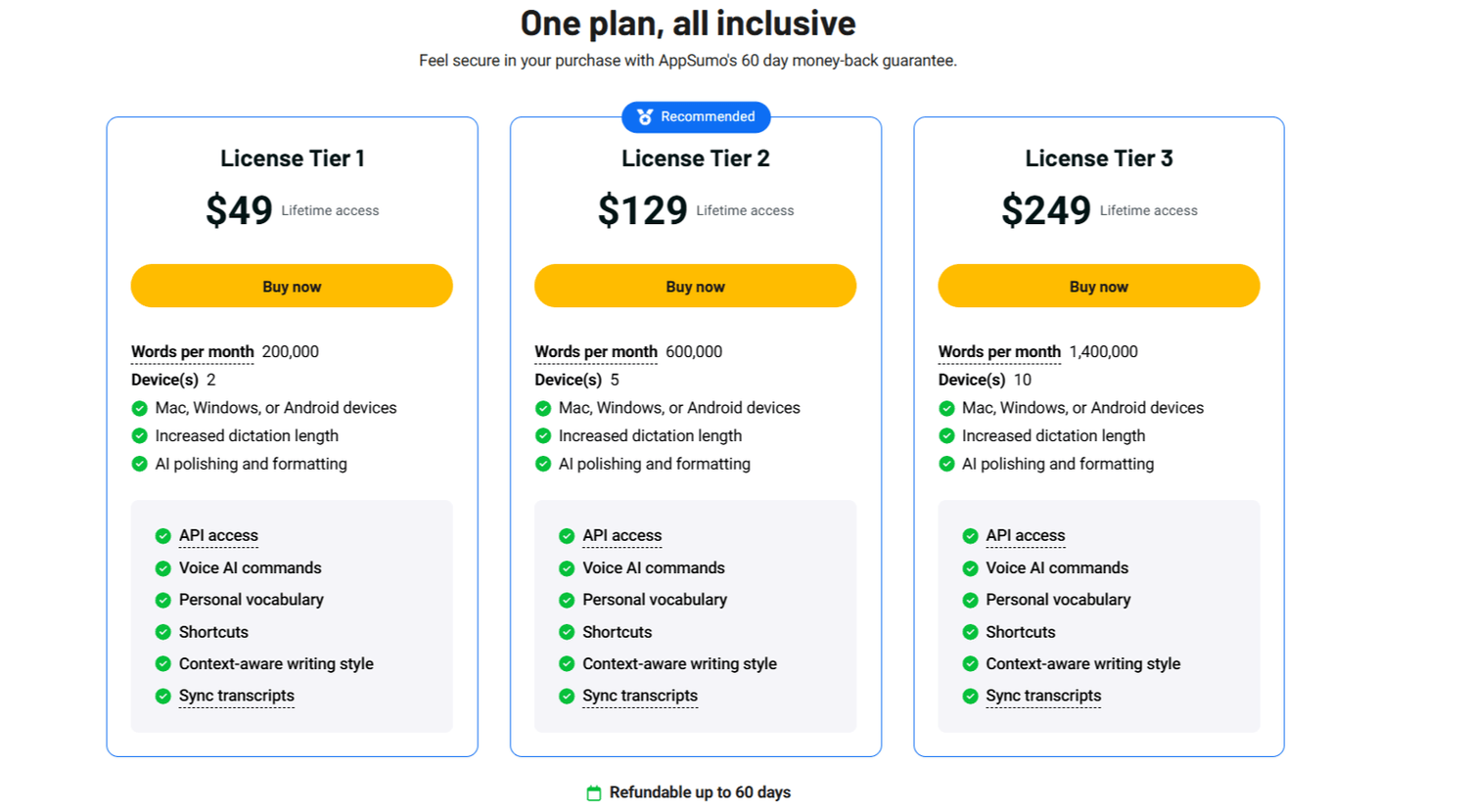Click the checkmark beside Personal vocabulary in Tier 2
This screenshot has height=812, width=1468.
click(x=568, y=600)
